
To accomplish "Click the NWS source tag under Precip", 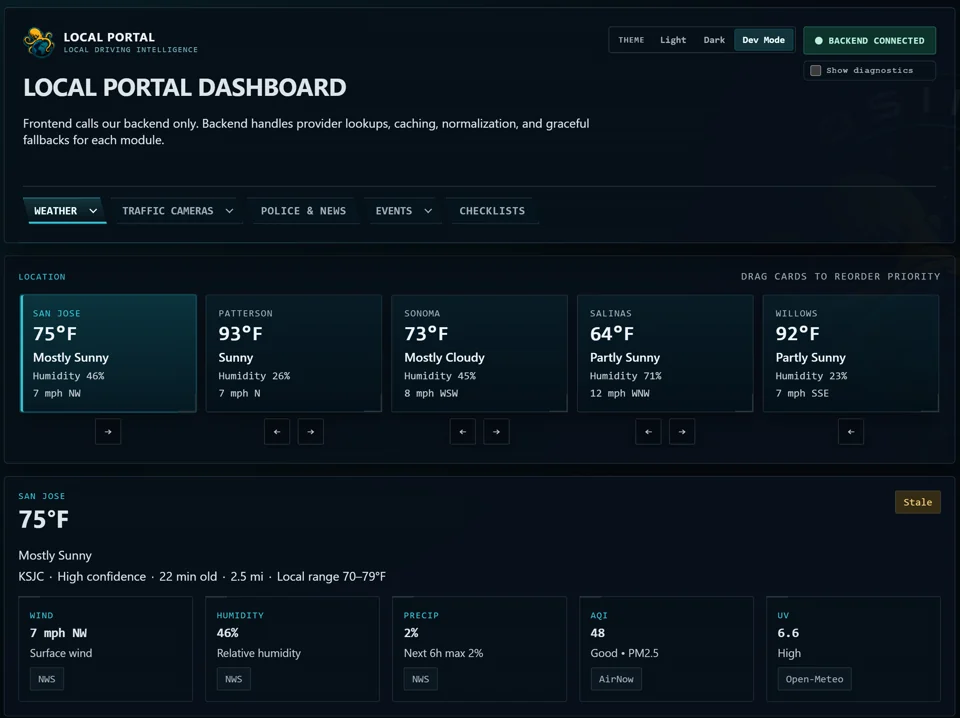I will [x=421, y=679].
